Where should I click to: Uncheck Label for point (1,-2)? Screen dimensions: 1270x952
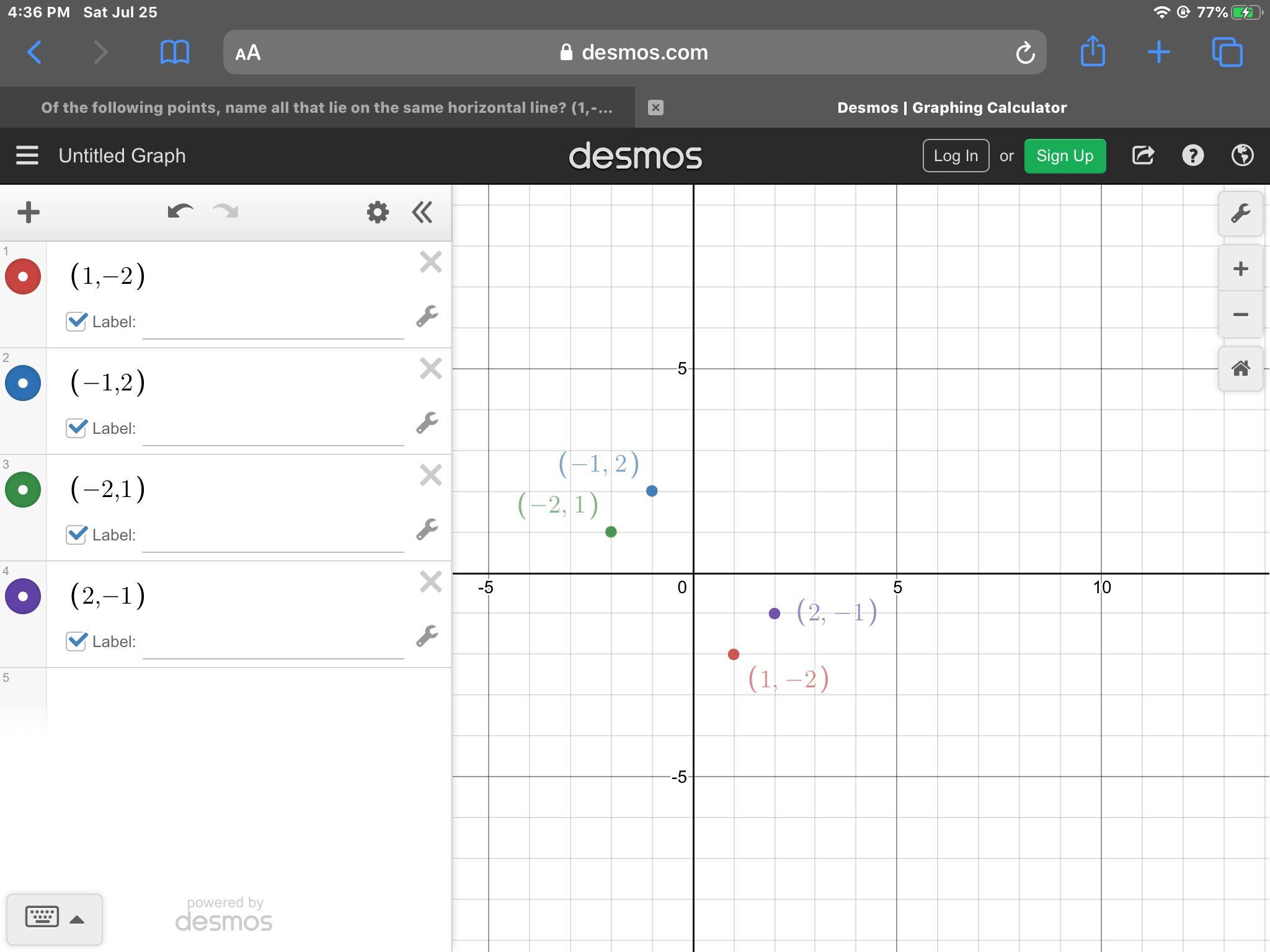point(76,321)
